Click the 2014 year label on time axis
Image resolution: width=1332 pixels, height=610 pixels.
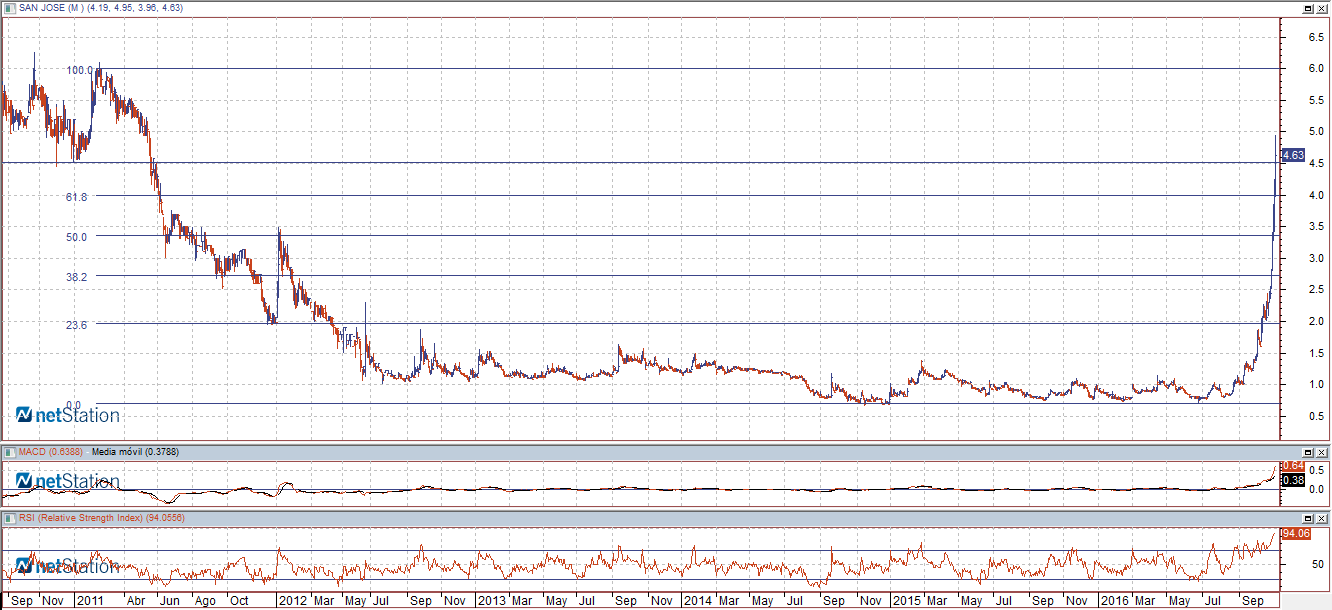click(697, 601)
